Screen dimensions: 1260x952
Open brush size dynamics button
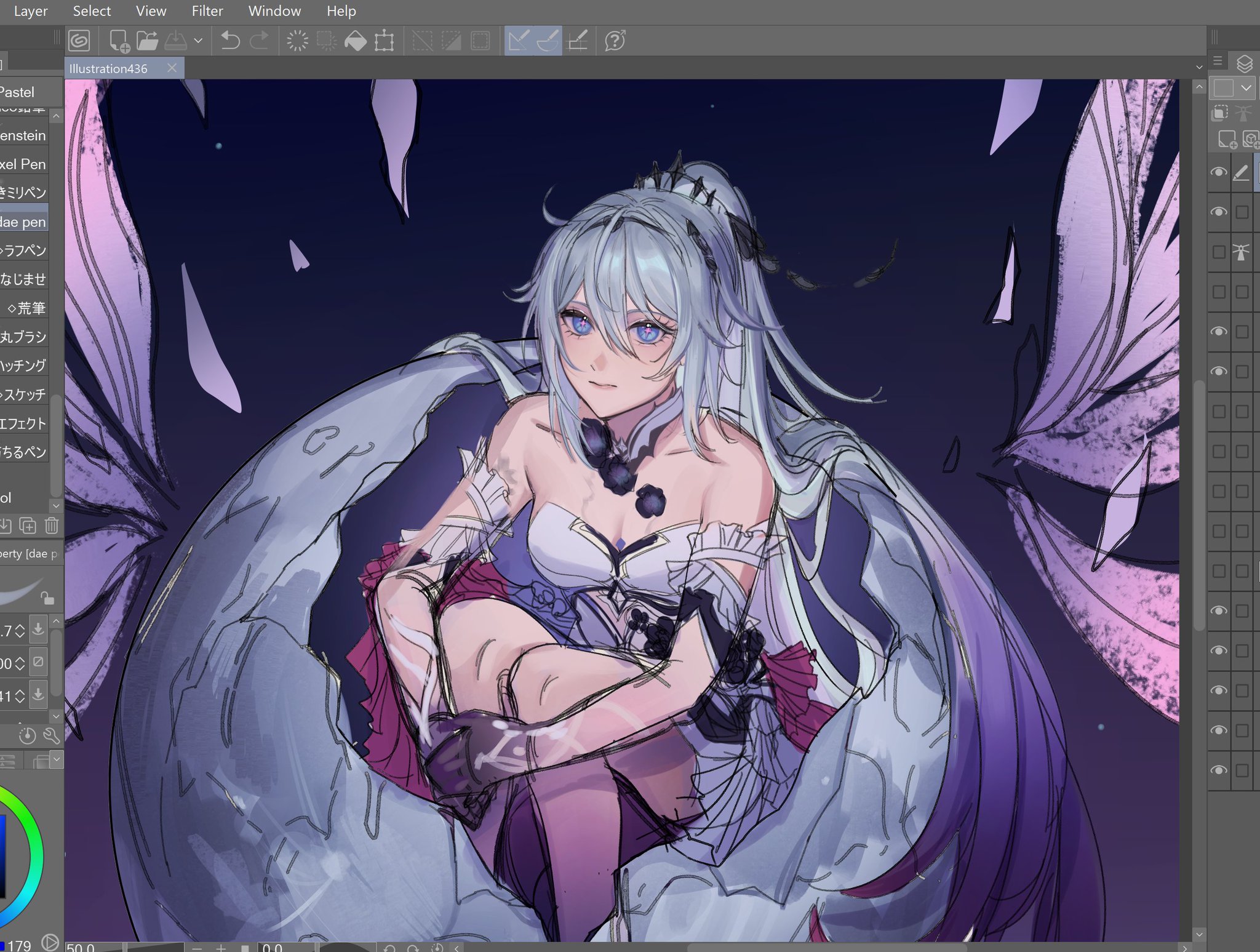pyautogui.click(x=38, y=629)
